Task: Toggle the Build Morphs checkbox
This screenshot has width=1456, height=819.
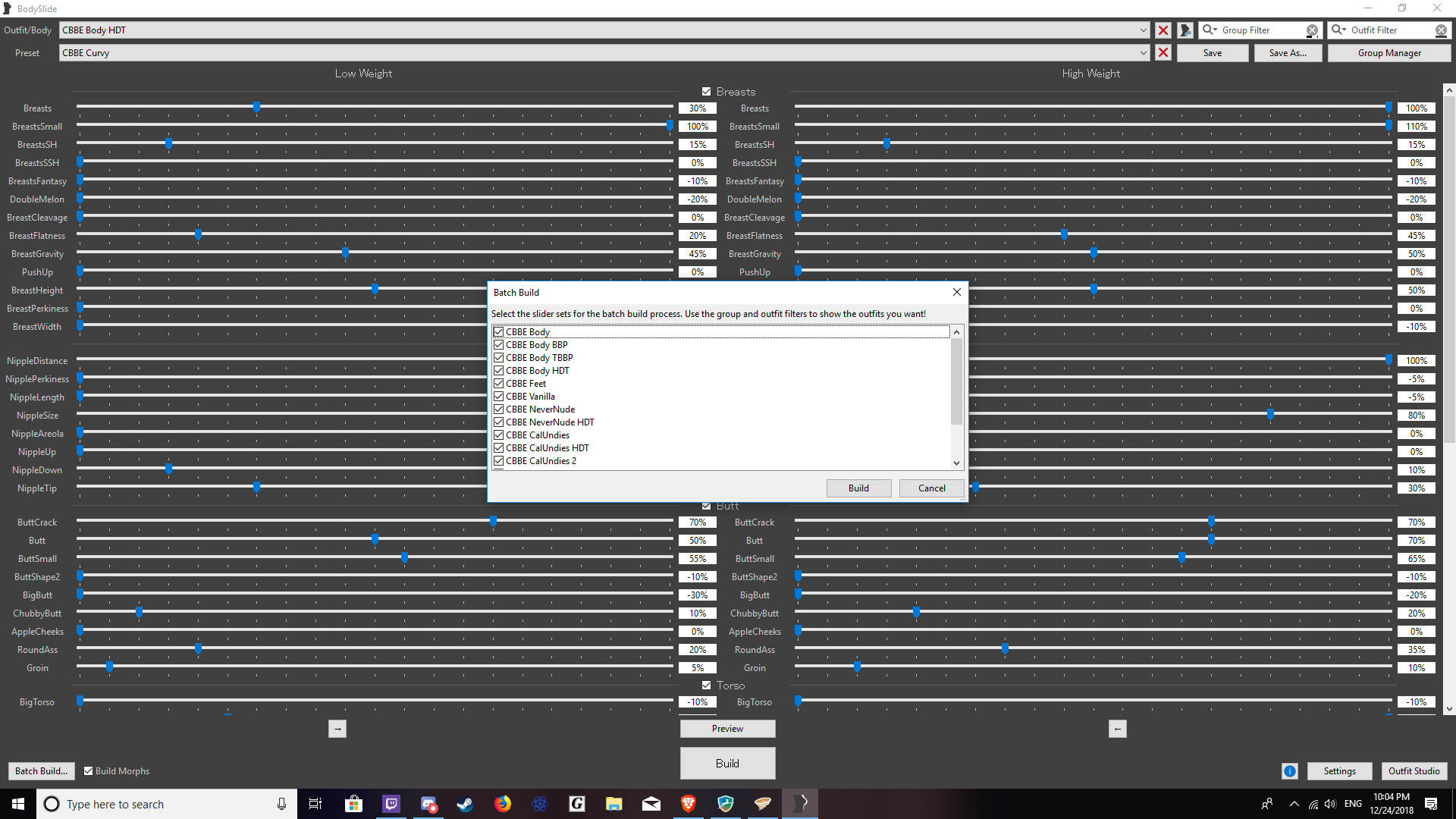Action: coord(88,771)
